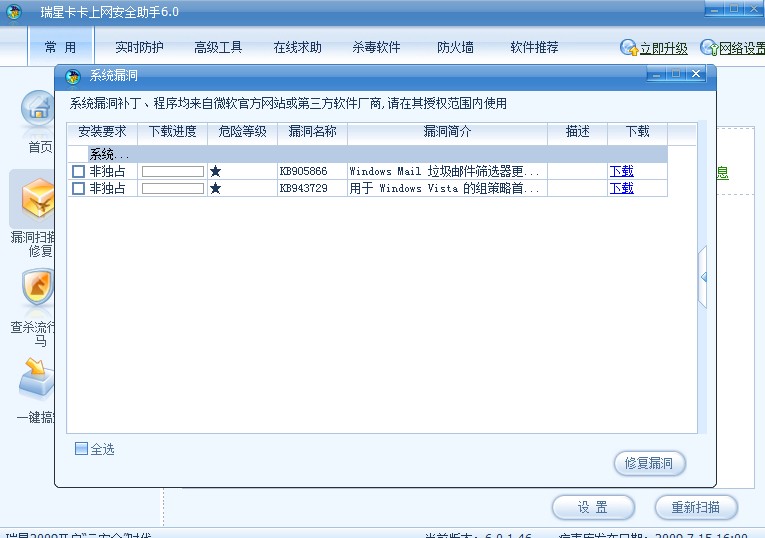Viewport: 765px width, 538px height.
Task: Select the 用于 Windows Vista 的组策略 description cell
Action: point(447,188)
